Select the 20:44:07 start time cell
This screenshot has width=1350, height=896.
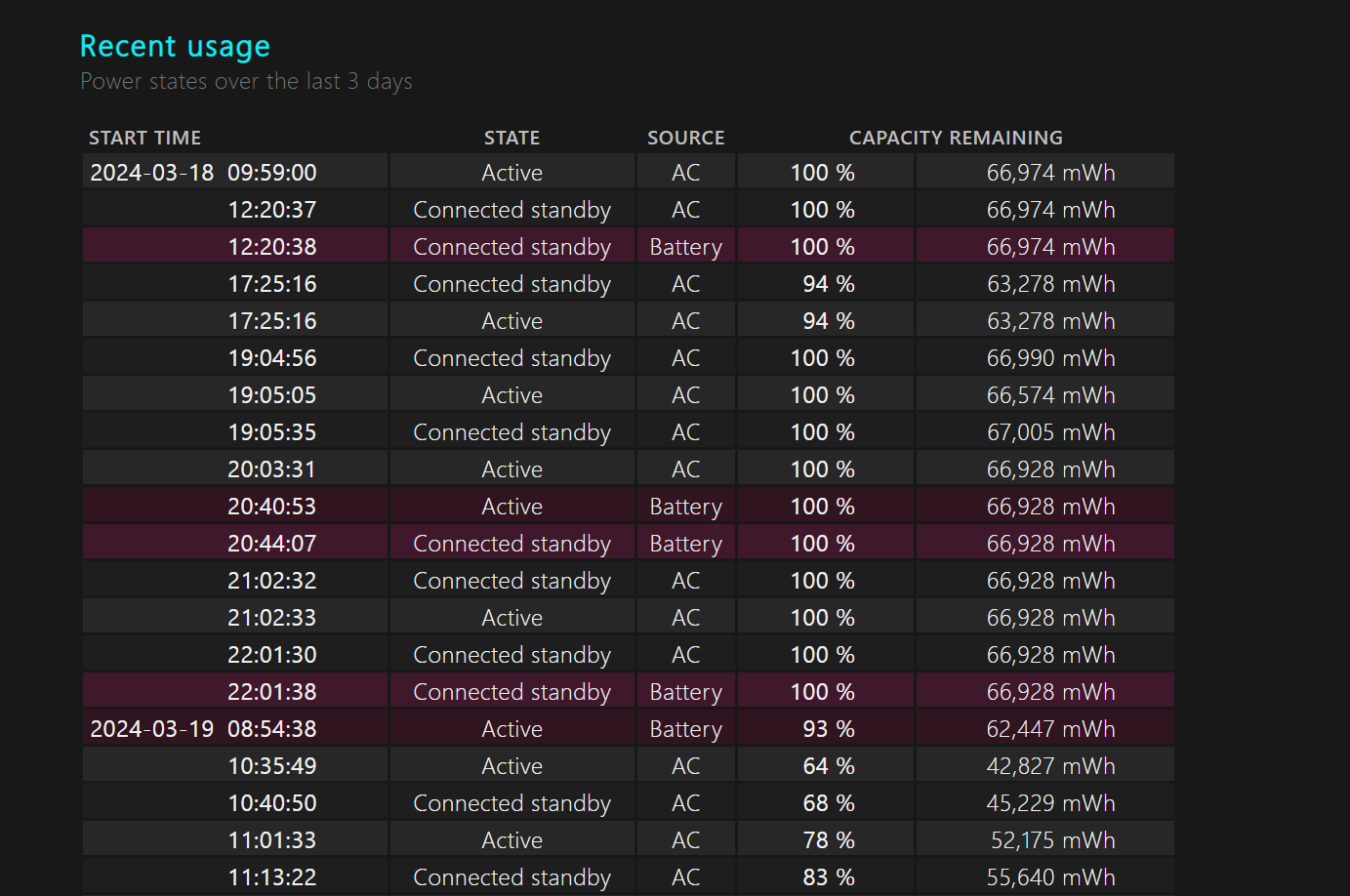pyautogui.click(x=235, y=544)
